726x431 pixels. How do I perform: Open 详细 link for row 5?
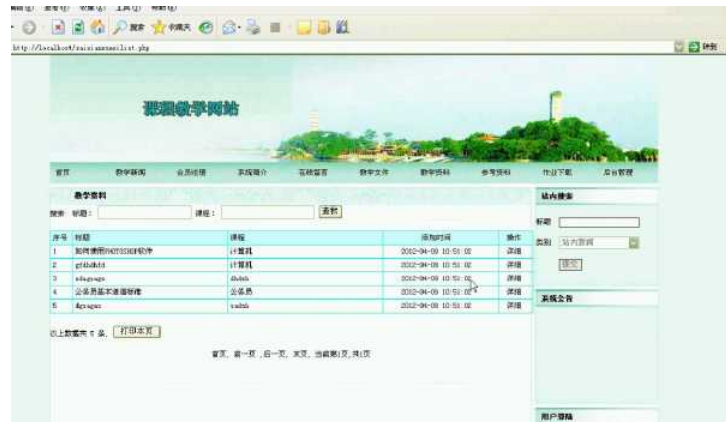pyautogui.click(x=514, y=306)
